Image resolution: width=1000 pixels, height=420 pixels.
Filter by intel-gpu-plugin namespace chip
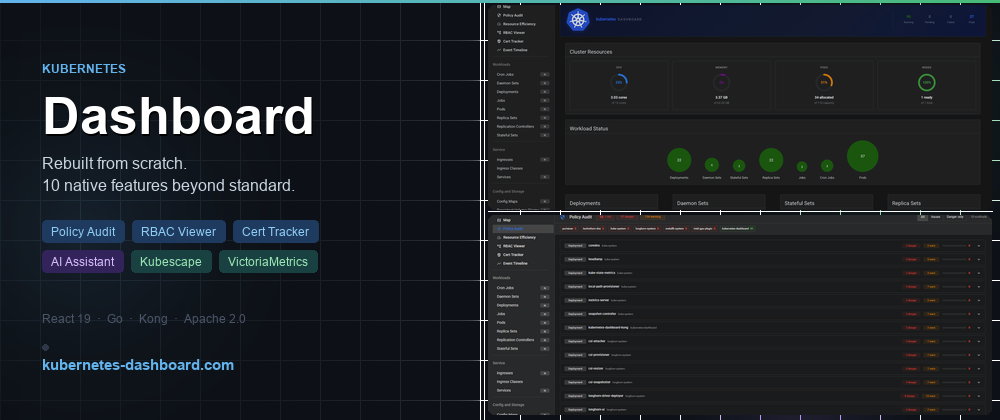705,229
